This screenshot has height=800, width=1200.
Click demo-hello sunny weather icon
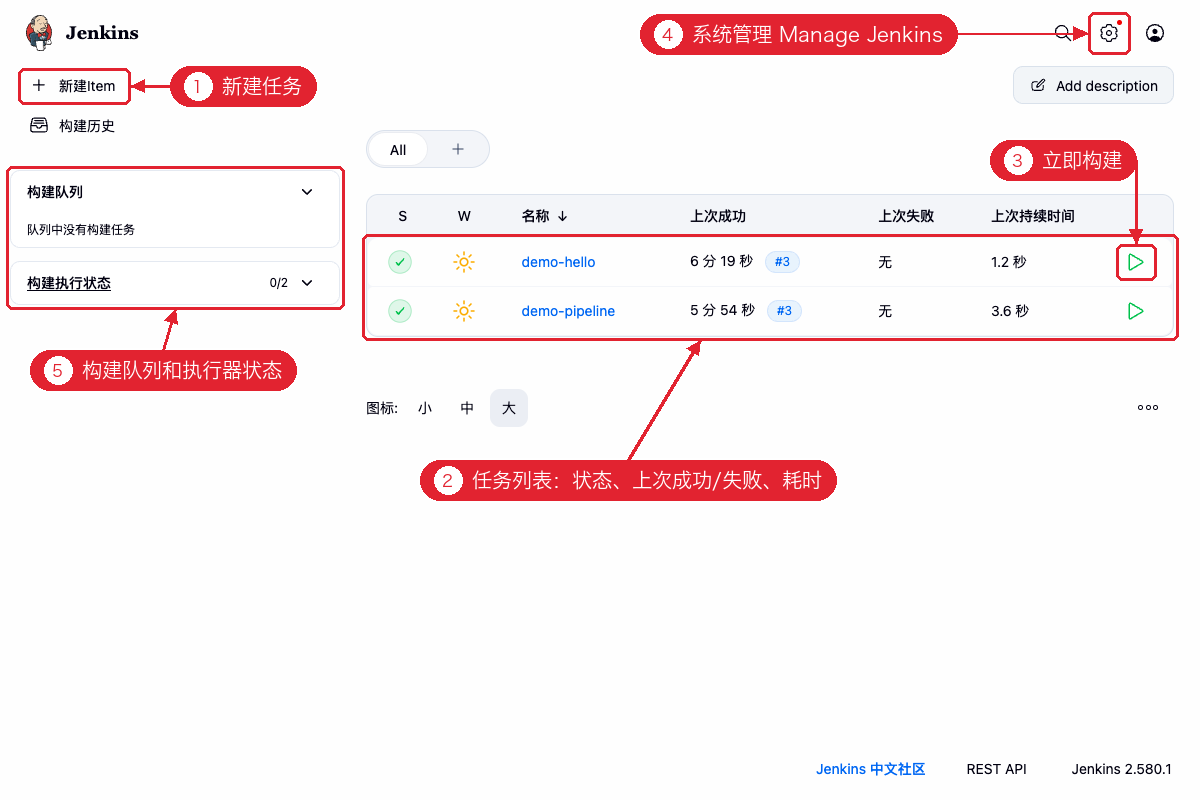click(x=464, y=262)
